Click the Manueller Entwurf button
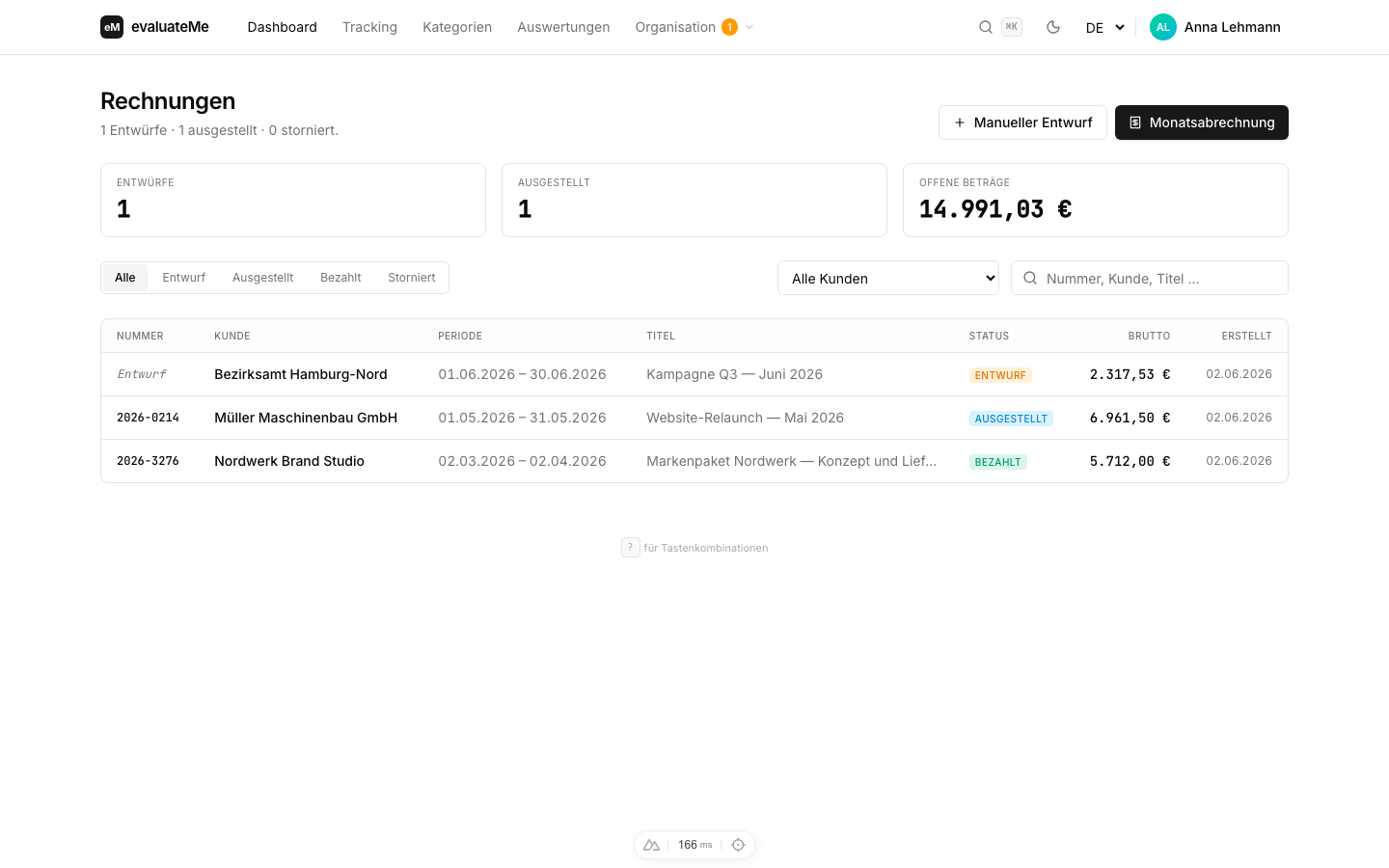 click(1022, 122)
